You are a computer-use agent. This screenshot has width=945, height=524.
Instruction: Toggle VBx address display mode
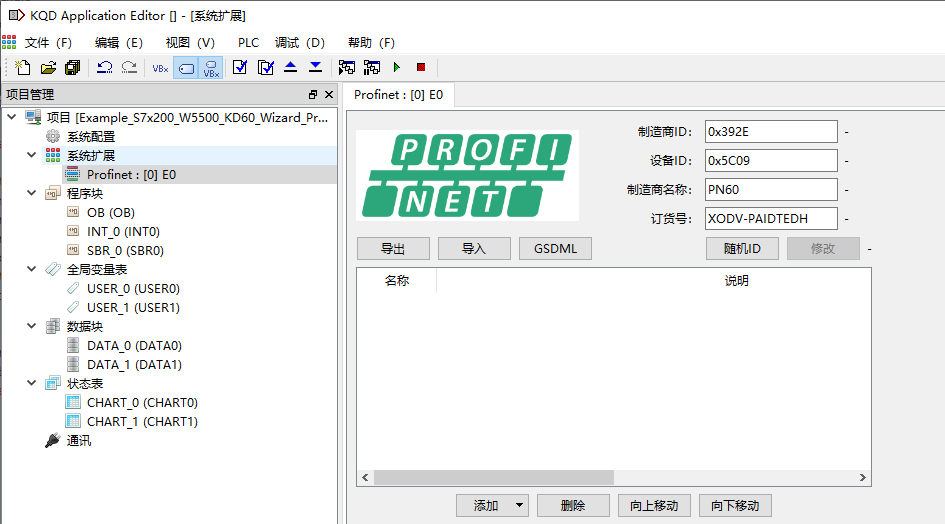[x=160, y=68]
